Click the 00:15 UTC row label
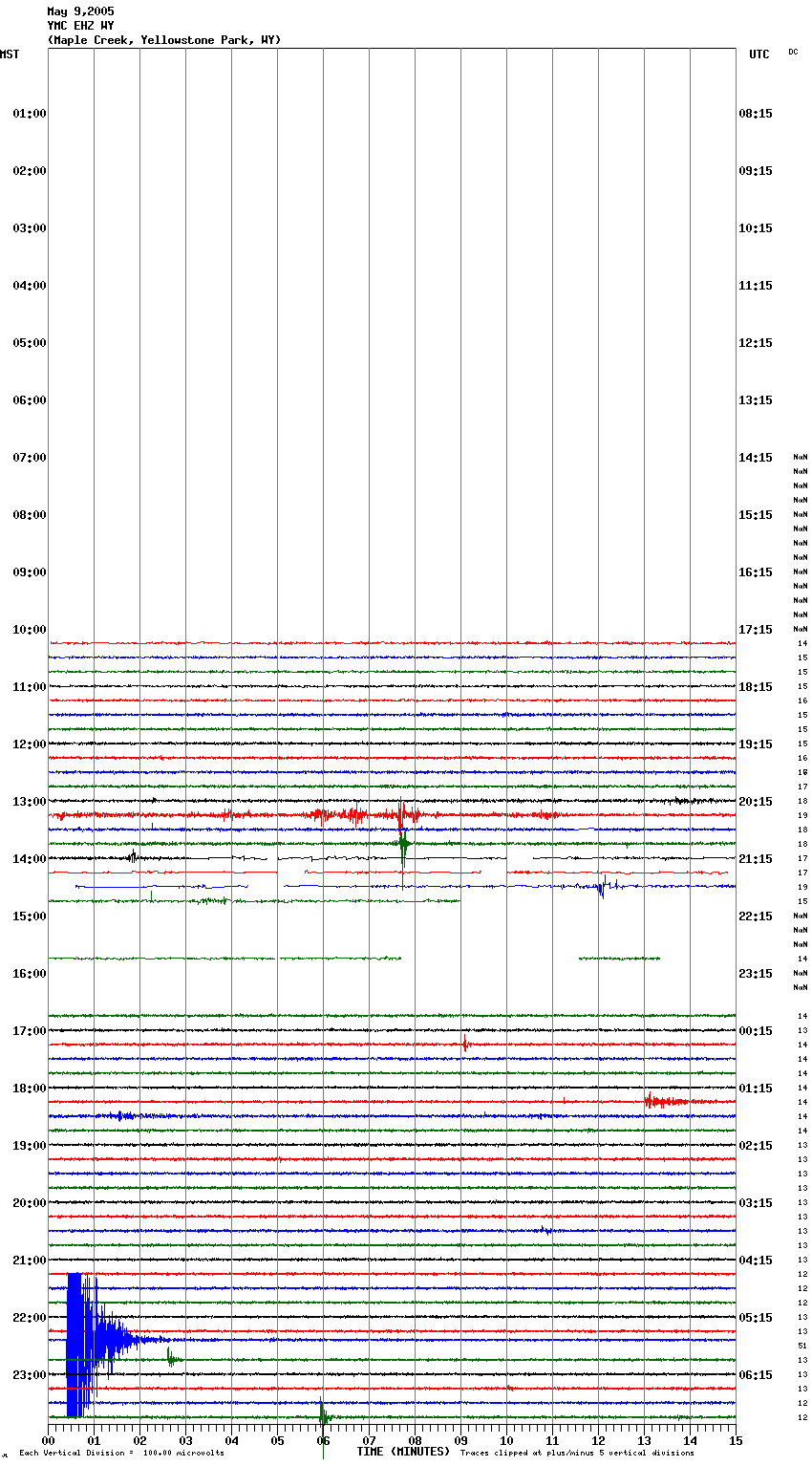Image resolution: width=812 pixels, height=1466 pixels. tap(756, 1031)
